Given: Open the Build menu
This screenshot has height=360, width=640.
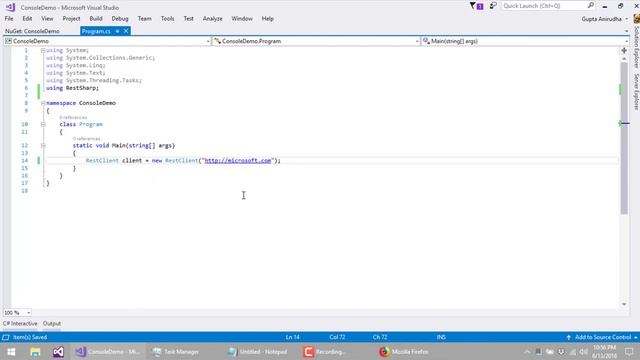Looking at the screenshot, I should tap(96, 19).
